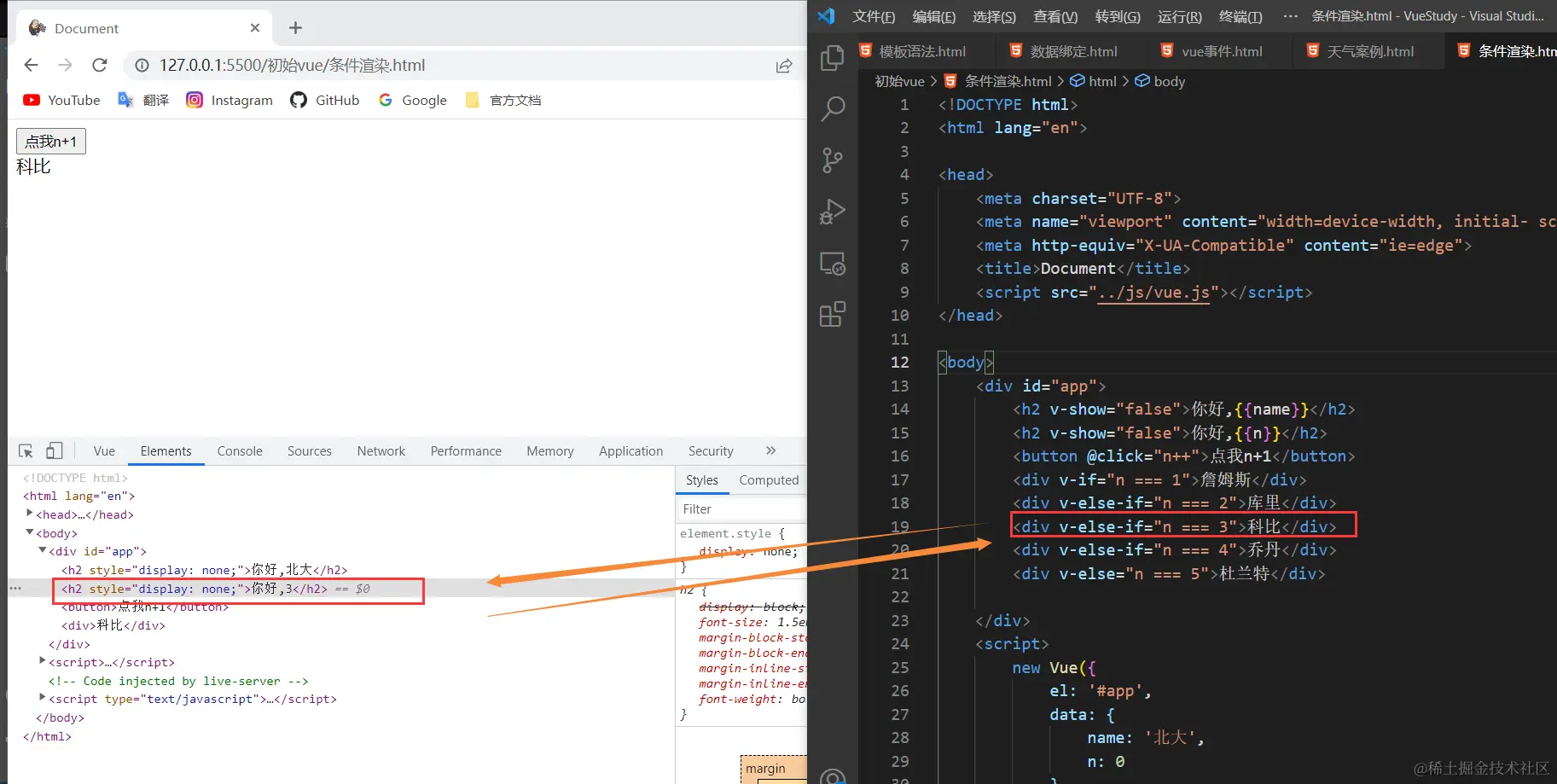Open the 官方文档 bookmark folder

point(503,100)
